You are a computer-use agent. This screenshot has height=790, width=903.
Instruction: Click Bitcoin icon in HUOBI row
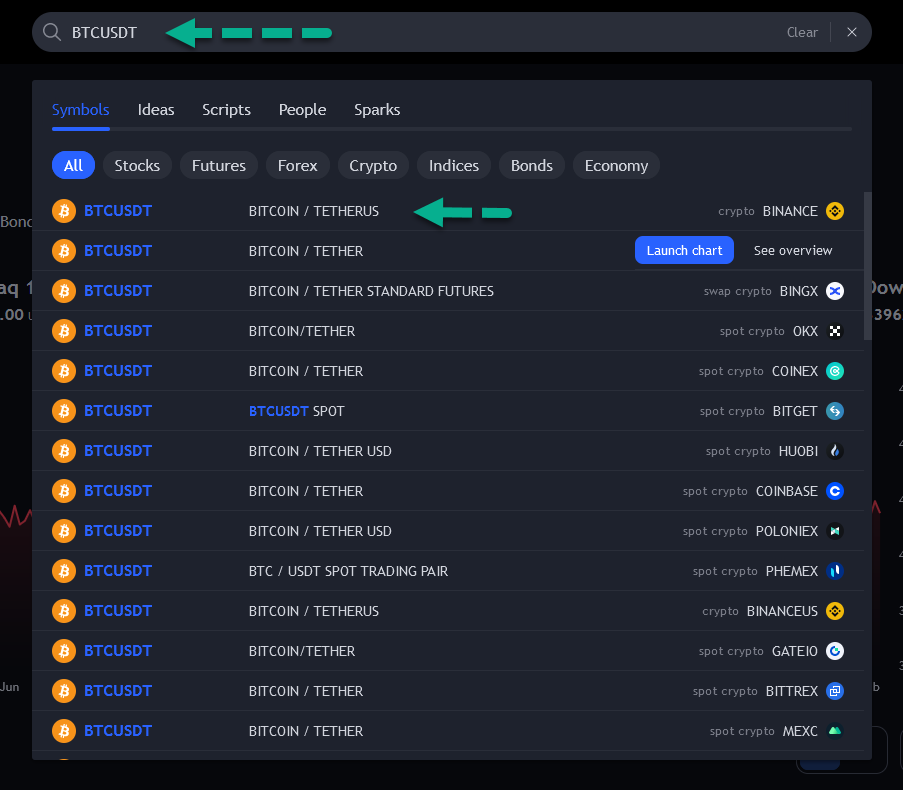coord(64,451)
